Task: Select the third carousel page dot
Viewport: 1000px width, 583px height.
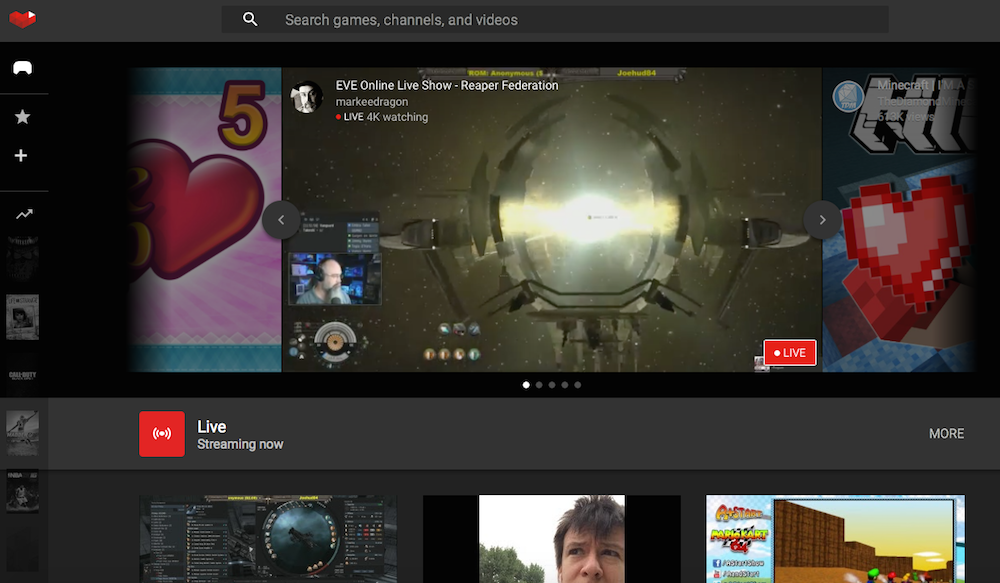Action: pyautogui.click(x=552, y=385)
